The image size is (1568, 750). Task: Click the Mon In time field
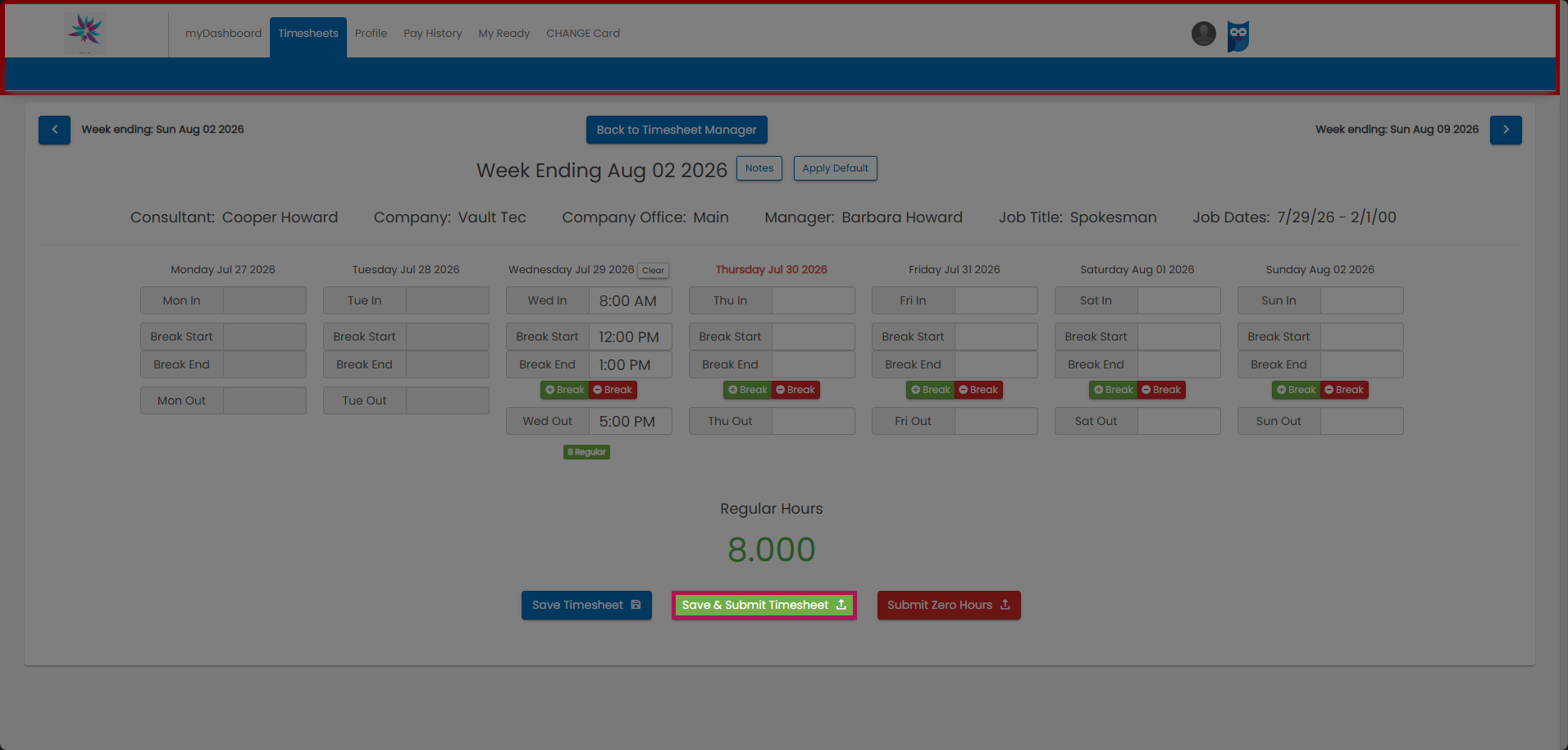click(x=265, y=300)
